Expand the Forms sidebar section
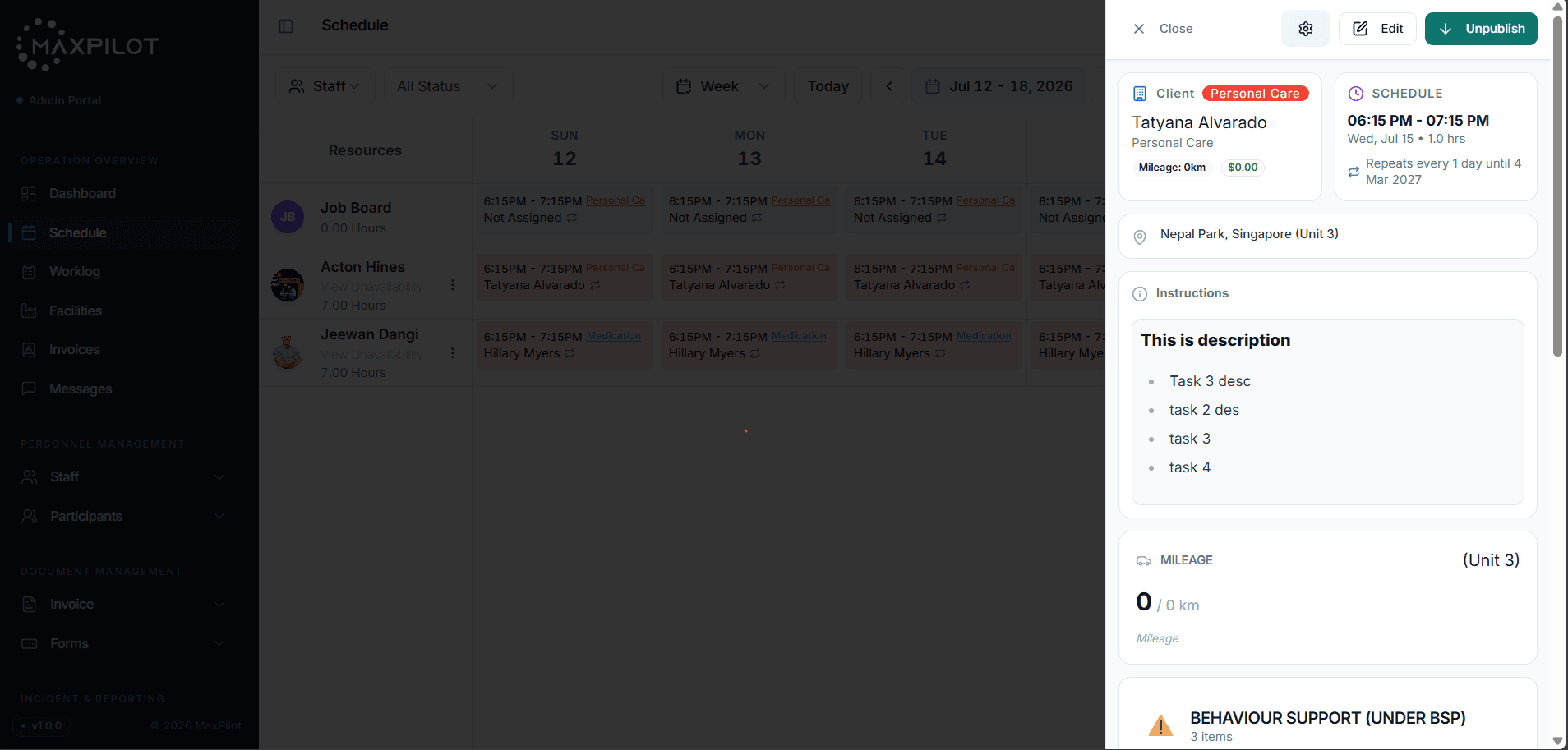 coord(123,643)
